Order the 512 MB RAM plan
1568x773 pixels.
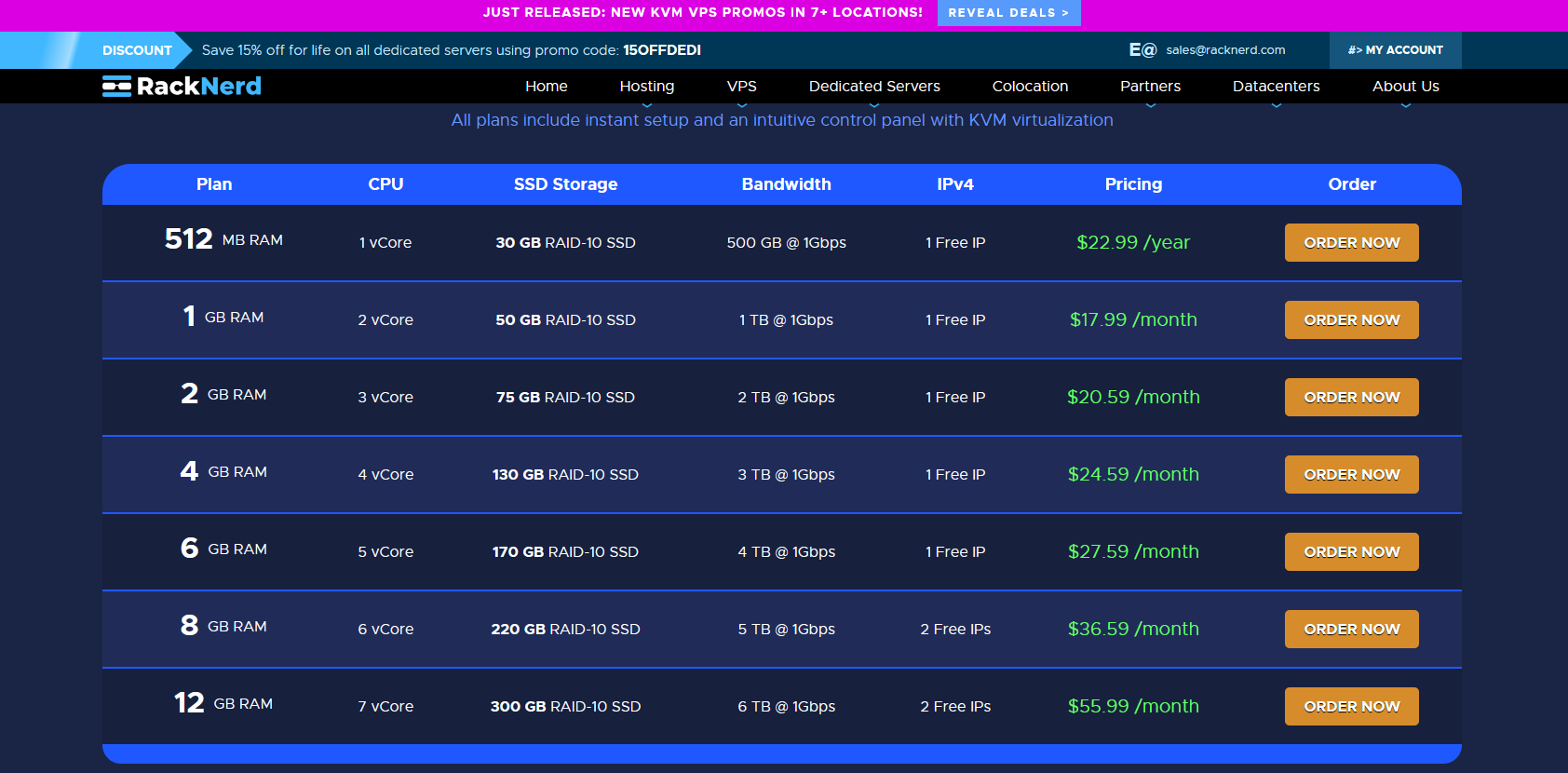(x=1352, y=243)
